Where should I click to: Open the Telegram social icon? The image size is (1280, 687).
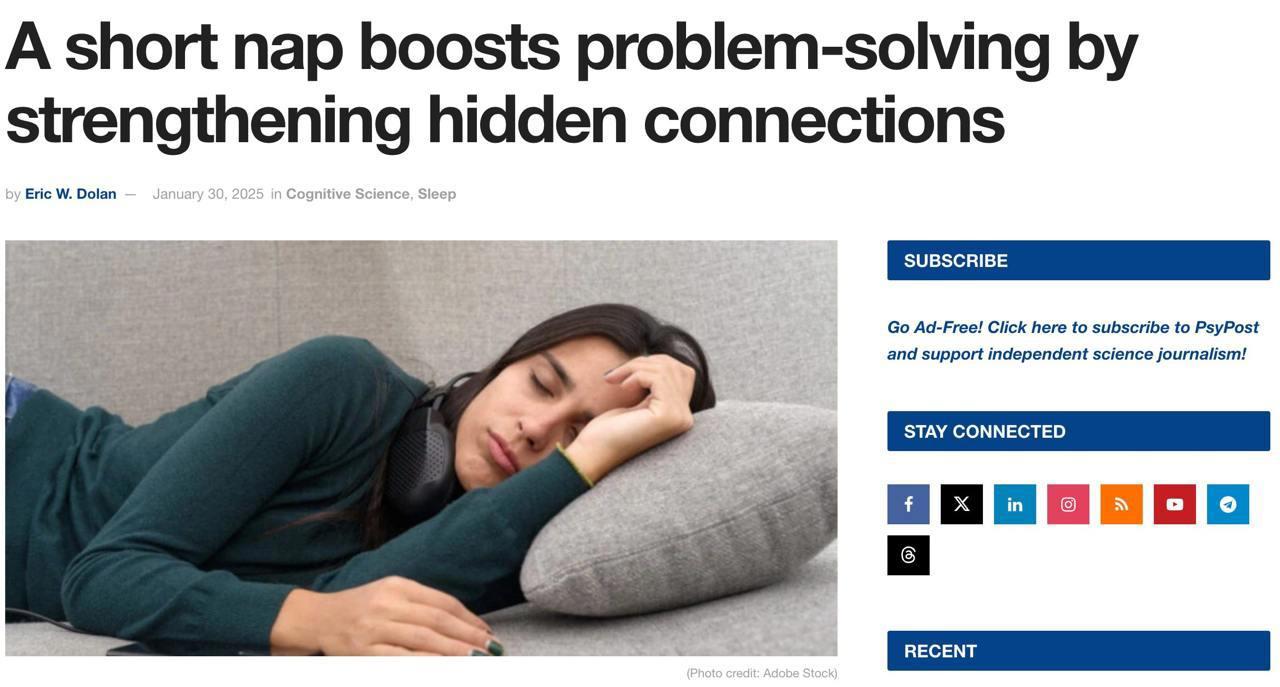(x=1228, y=504)
